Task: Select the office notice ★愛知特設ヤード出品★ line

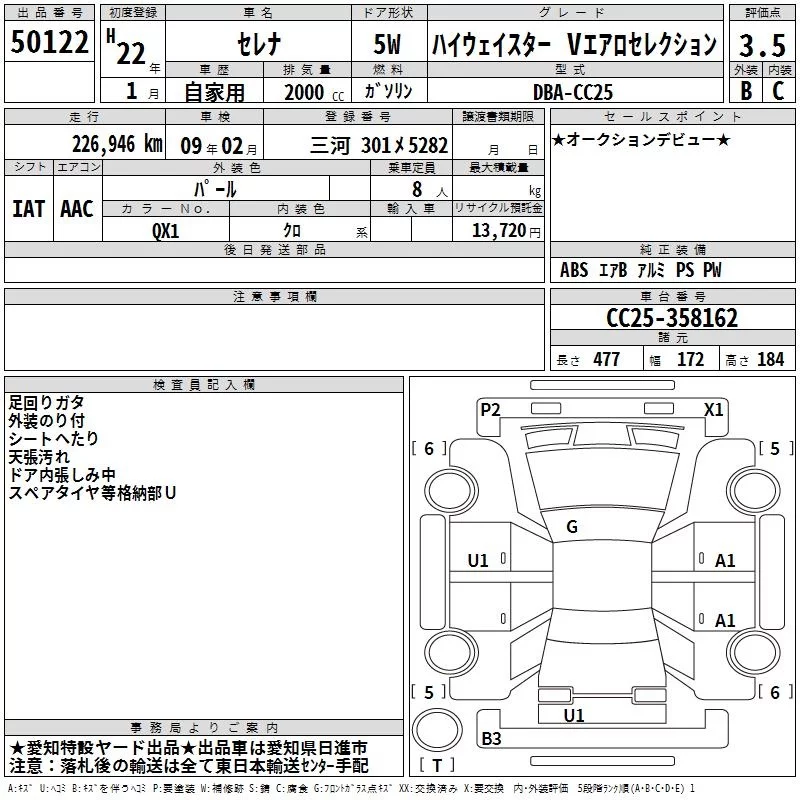Action: pos(188,748)
